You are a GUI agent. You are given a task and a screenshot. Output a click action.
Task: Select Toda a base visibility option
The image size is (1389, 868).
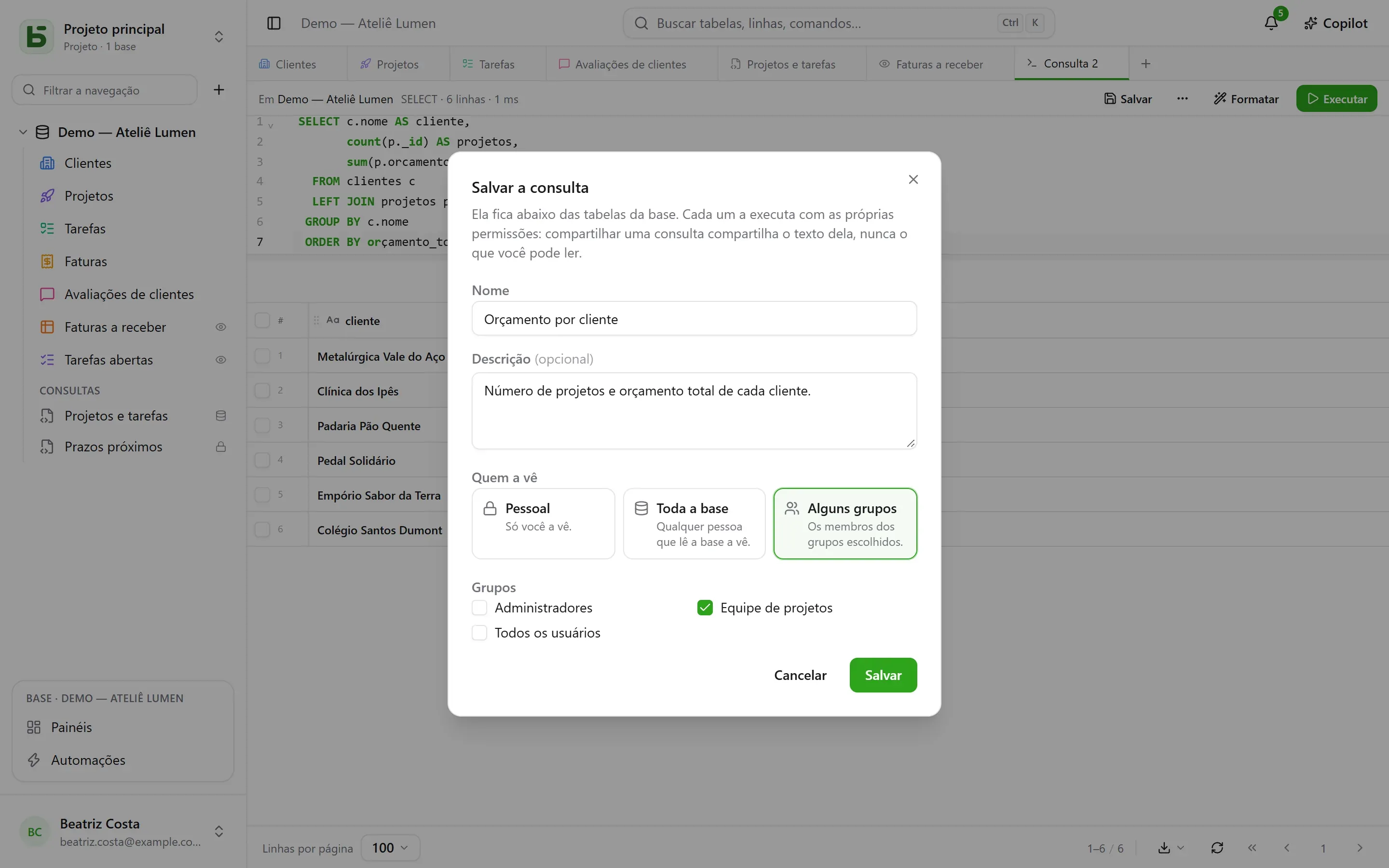(694, 524)
